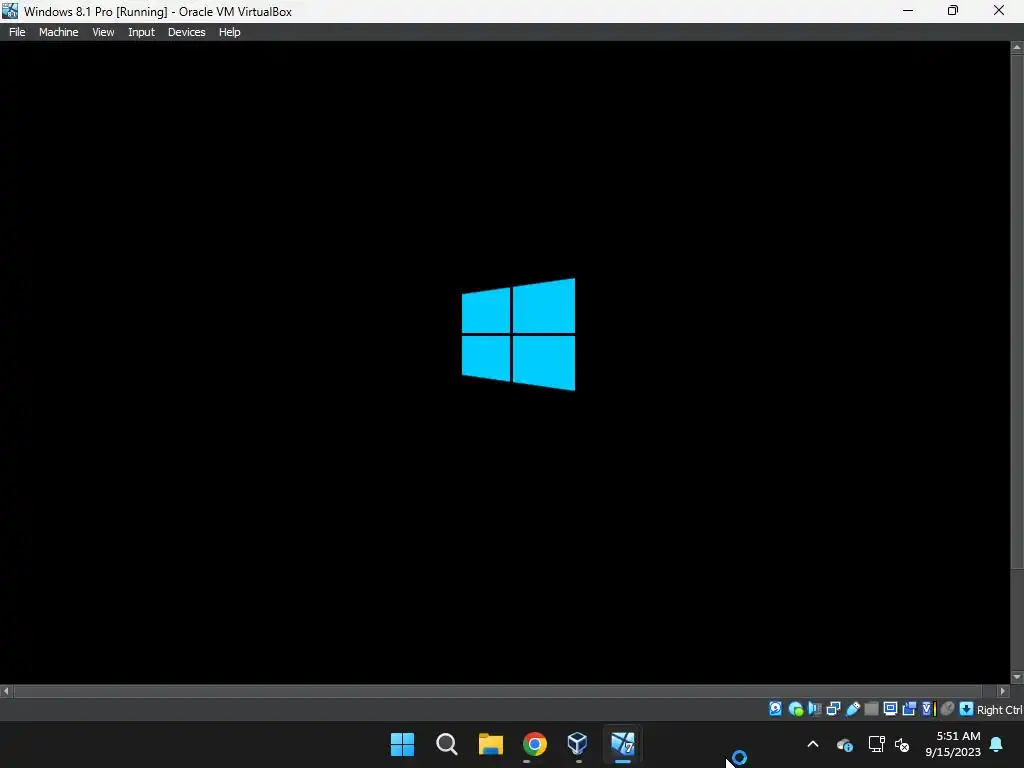Click the hard disk activity status icon
The width and height of the screenshot is (1024, 768).
pos(775,709)
